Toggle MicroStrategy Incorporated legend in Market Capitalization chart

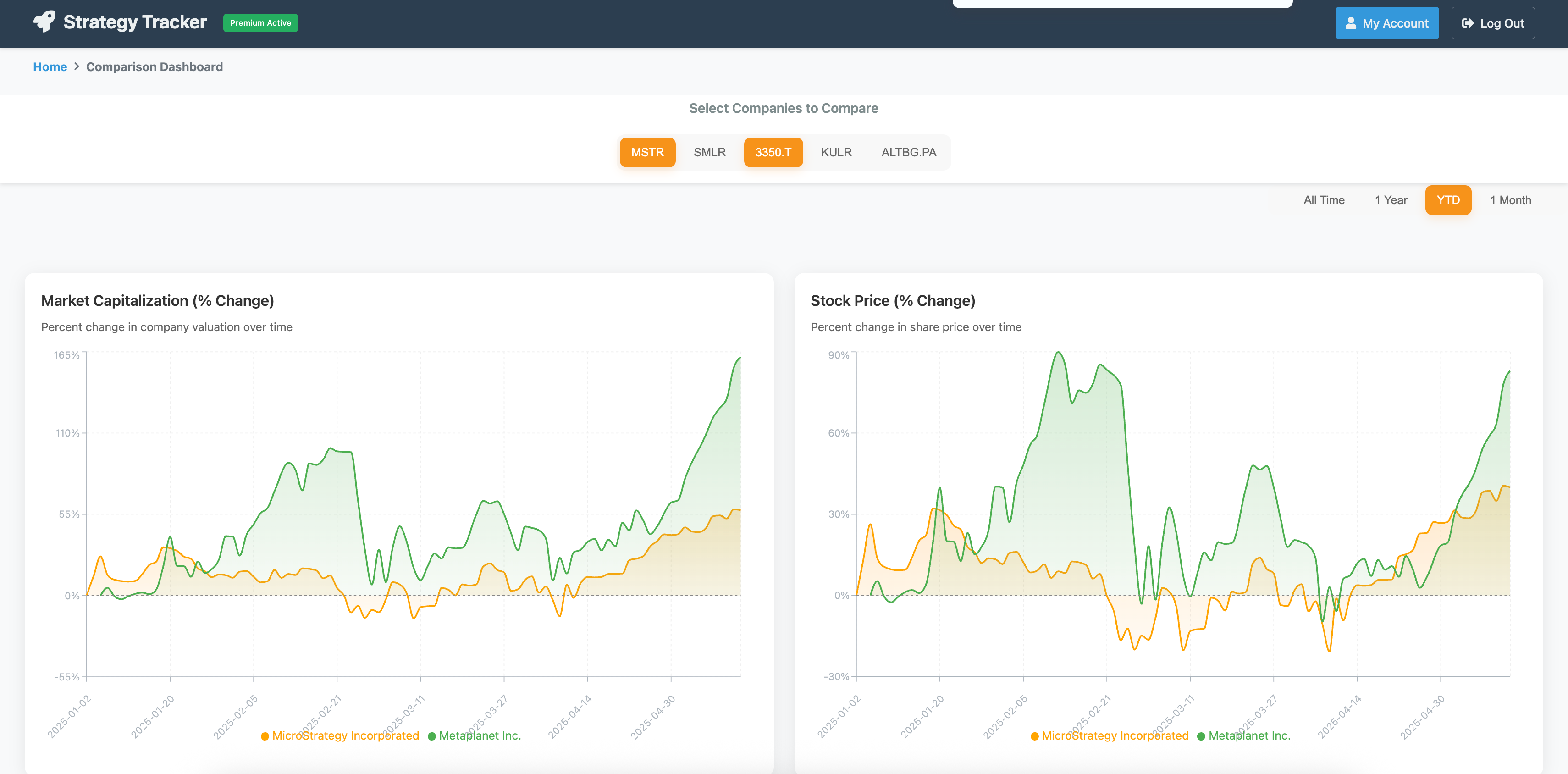(340, 735)
